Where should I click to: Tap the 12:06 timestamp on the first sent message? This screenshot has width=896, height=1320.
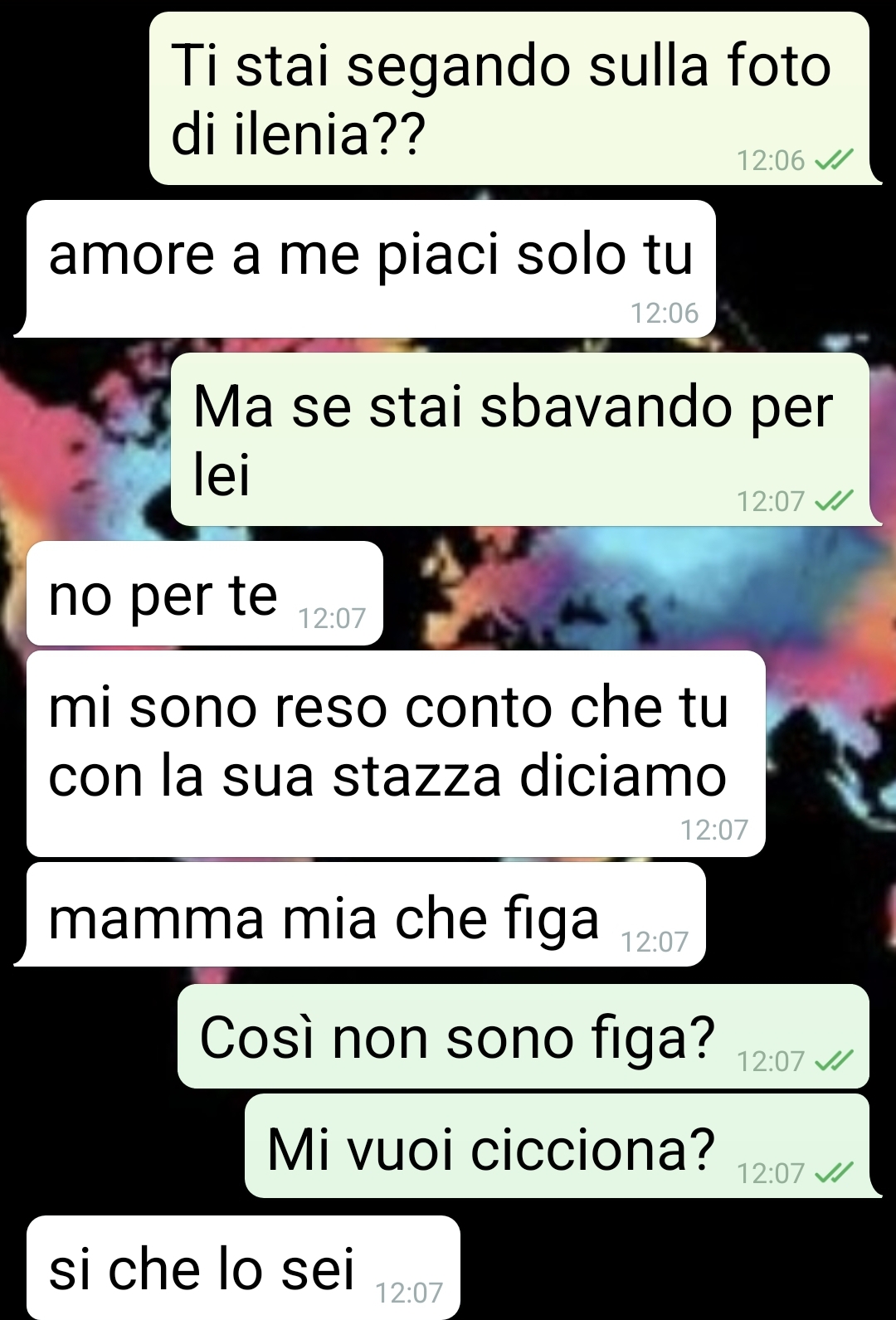[771, 160]
